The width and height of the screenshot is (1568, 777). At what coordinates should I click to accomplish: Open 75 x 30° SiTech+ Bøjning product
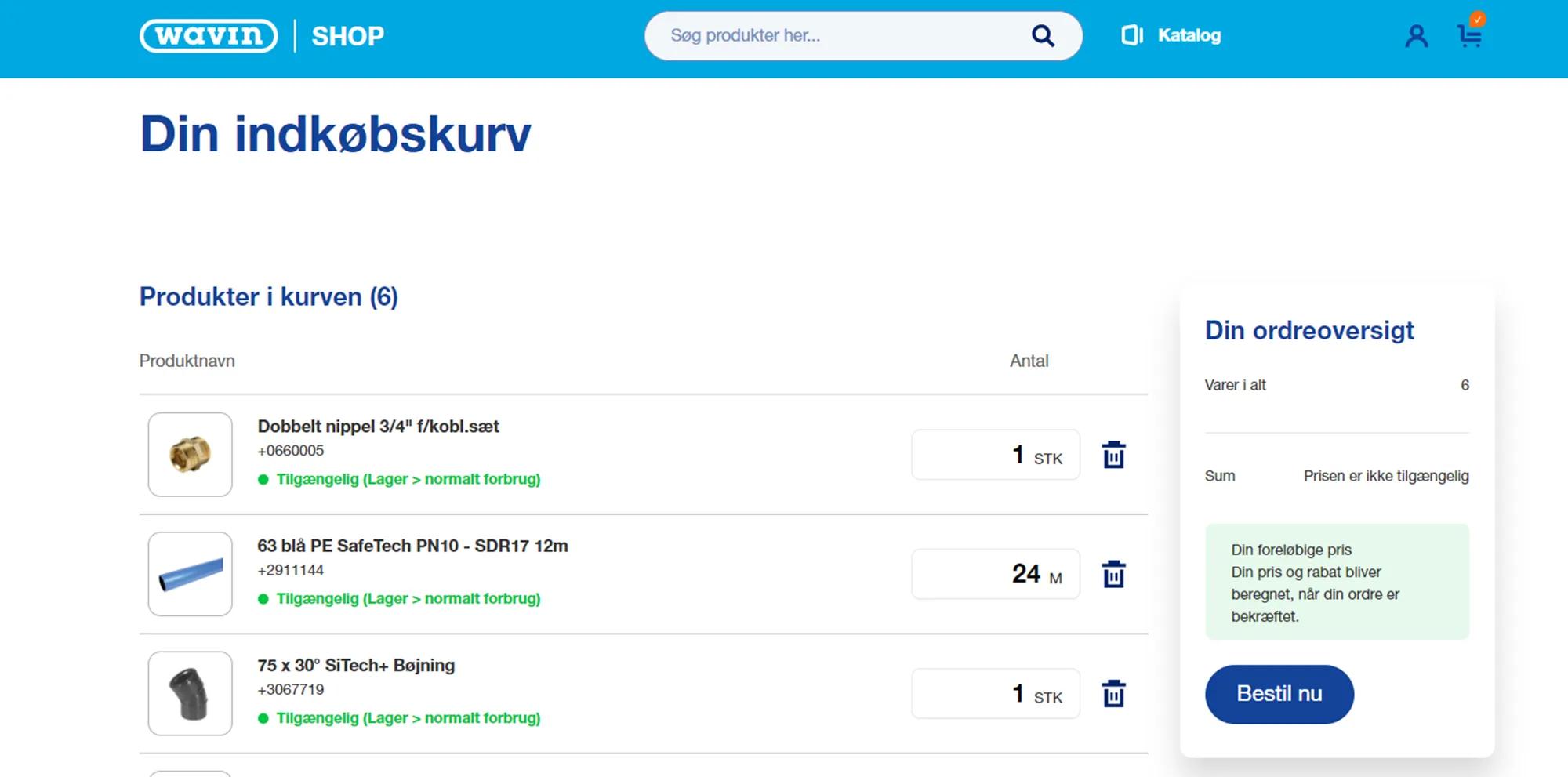pos(356,666)
